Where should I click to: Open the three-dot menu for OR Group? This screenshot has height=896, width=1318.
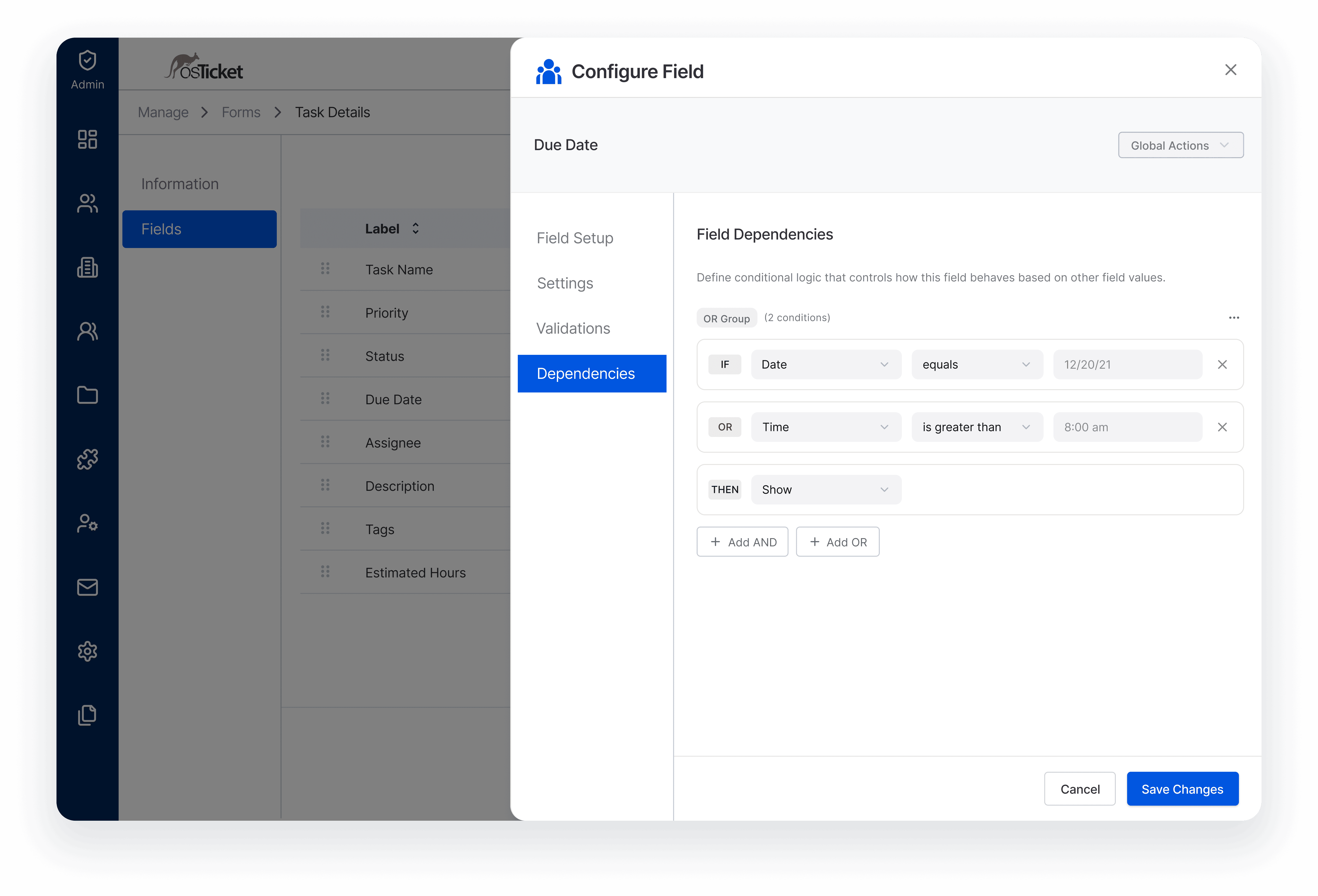click(x=1234, y=318)
